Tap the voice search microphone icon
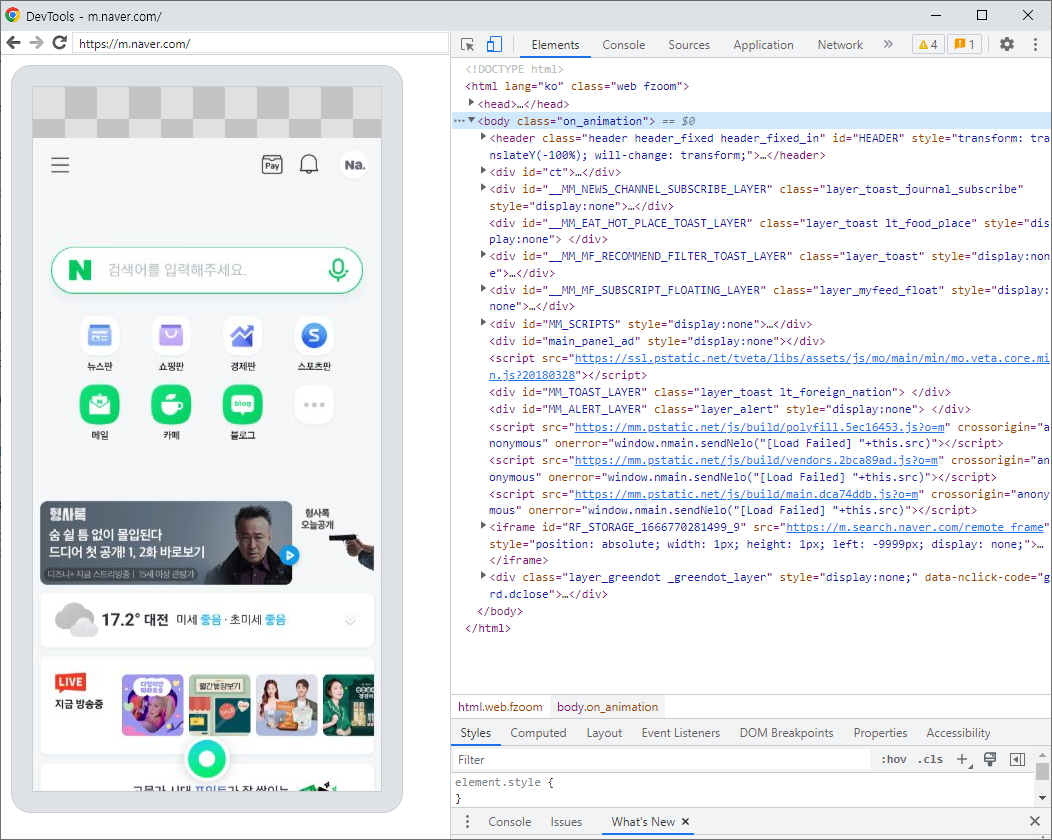 click(338, 270)
